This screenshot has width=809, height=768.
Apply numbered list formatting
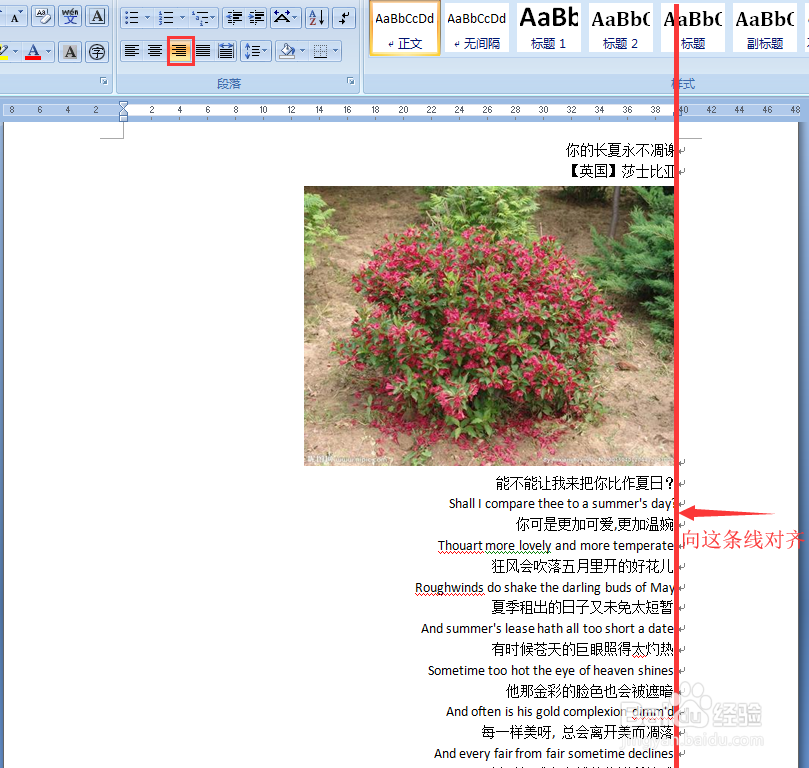[x=167, y=16]
